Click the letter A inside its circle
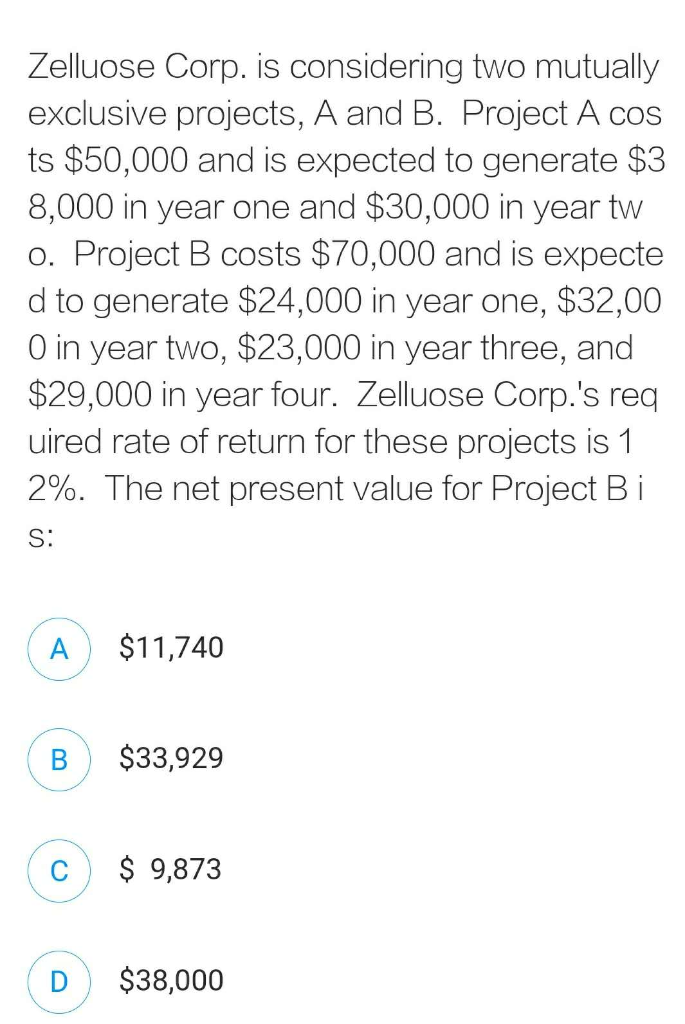 coord(59,649)
